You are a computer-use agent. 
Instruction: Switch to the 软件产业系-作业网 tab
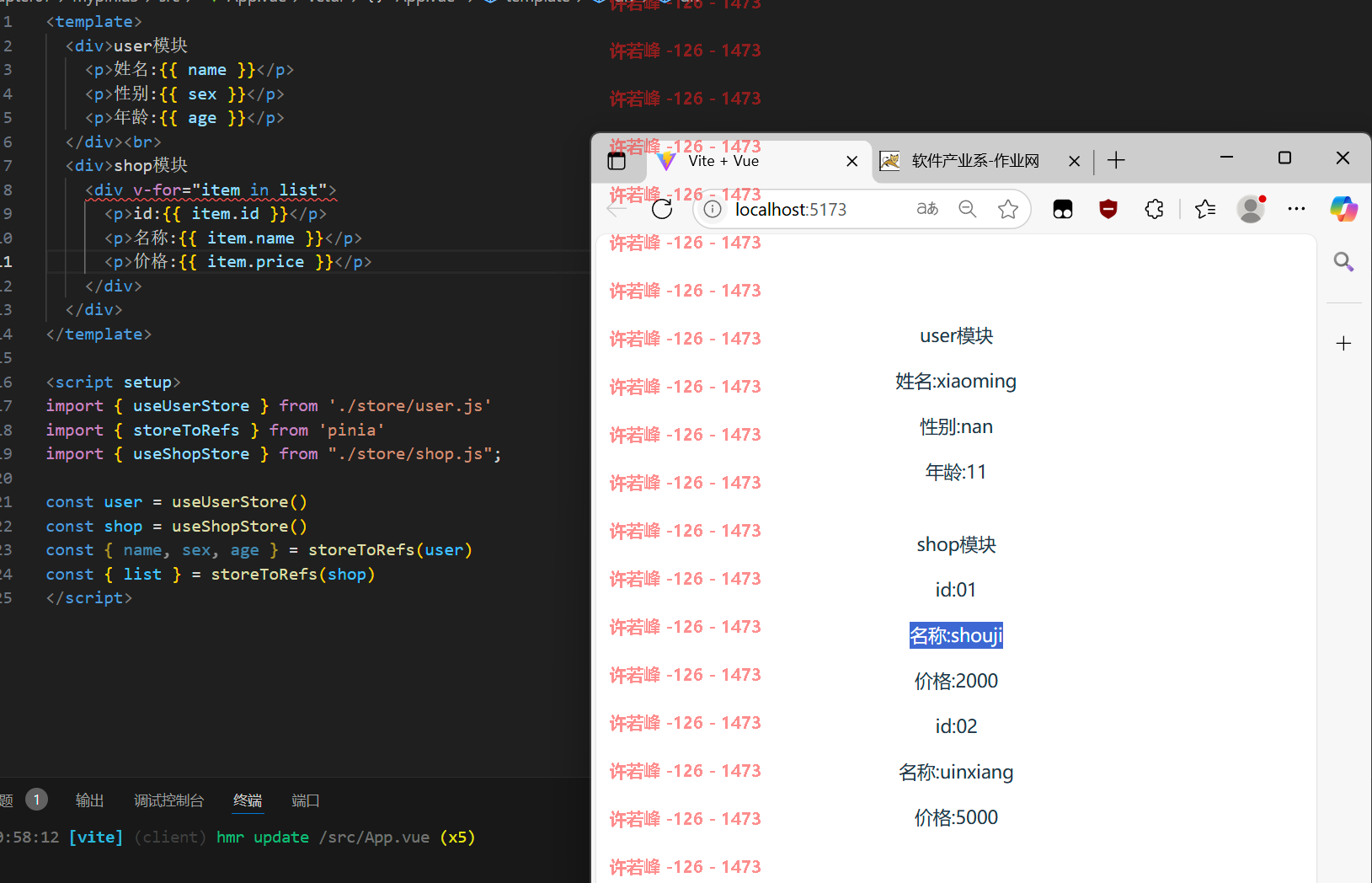point(975,161)
